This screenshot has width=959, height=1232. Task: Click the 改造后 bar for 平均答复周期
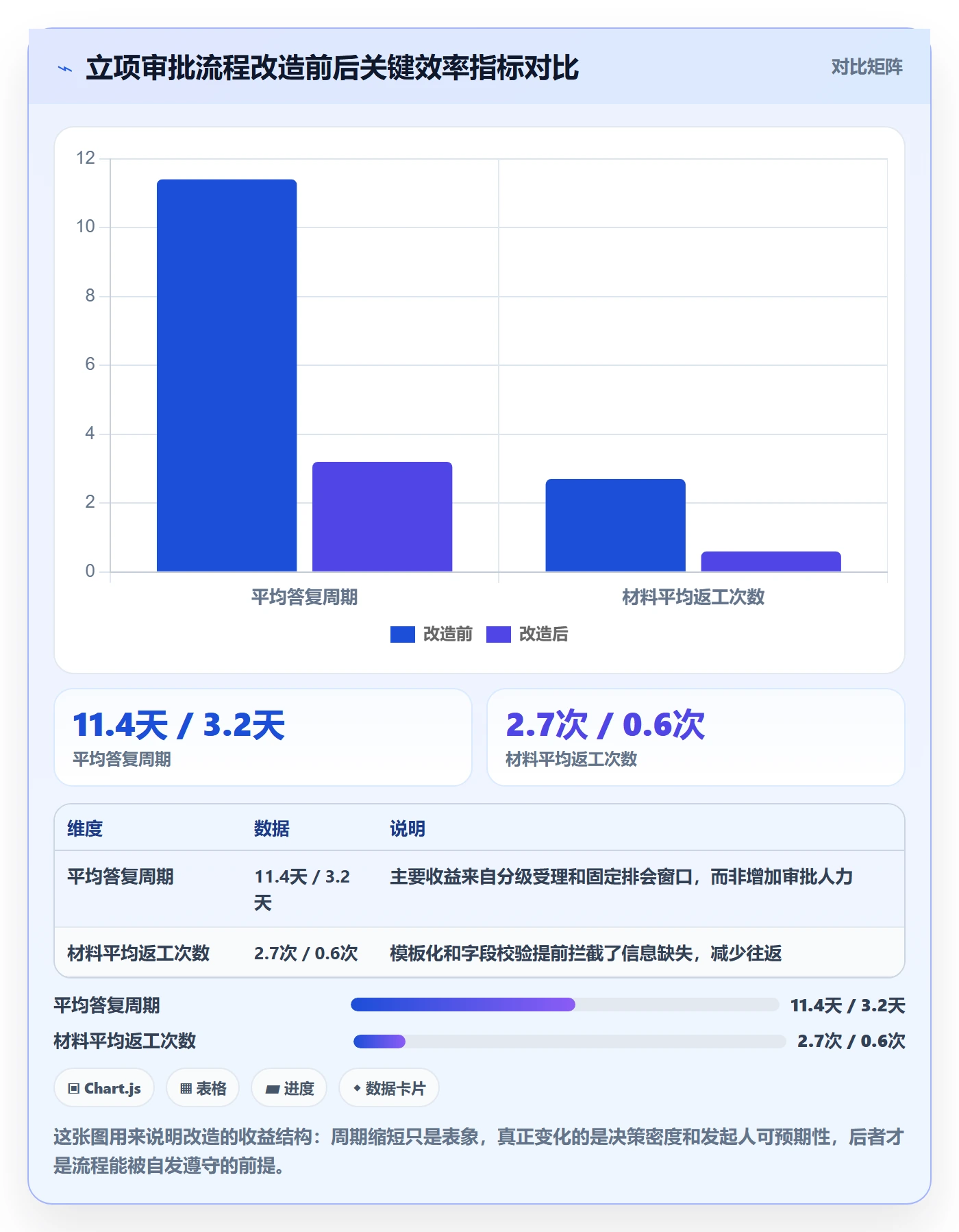pyautogui.click(x=382, y=517)
